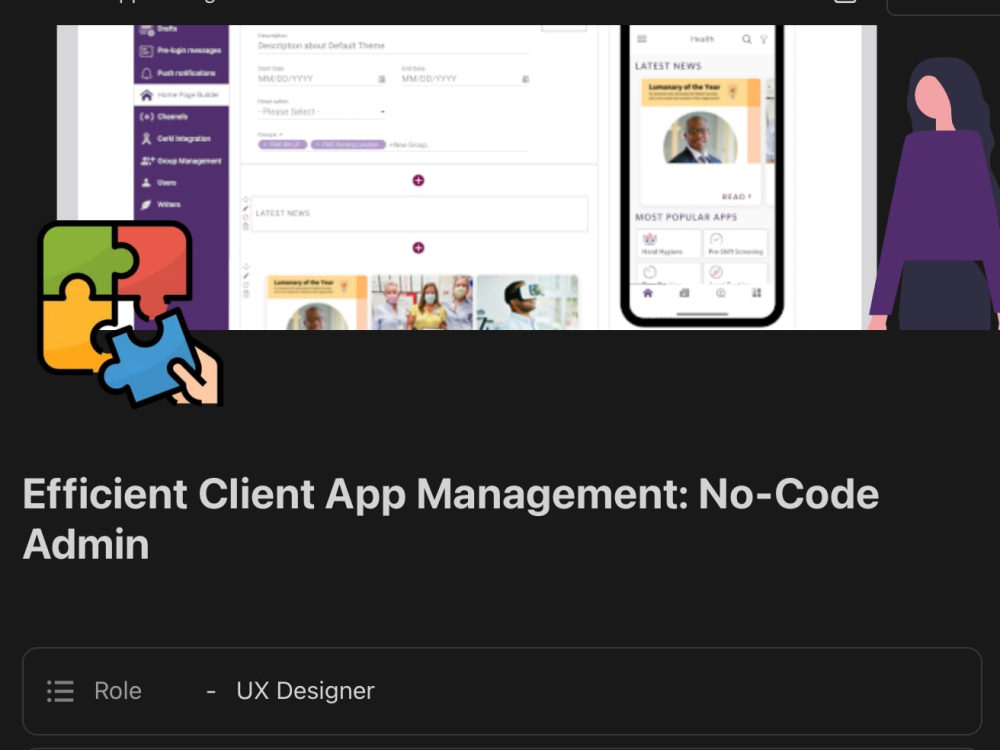The width and height of the screenshot is (1000, 750).
Task: Click the Push notifications bell icon
Action: 146,73
